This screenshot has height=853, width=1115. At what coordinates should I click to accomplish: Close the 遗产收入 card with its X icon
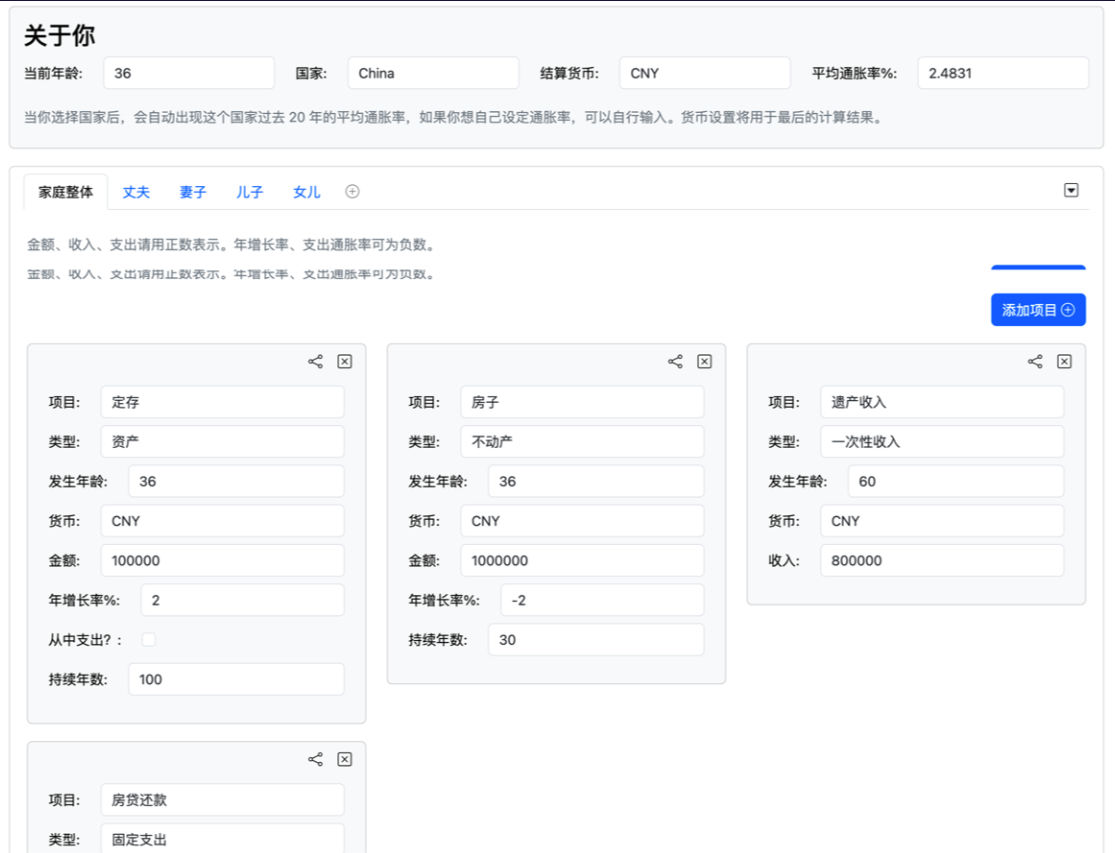click(1063, 361)
